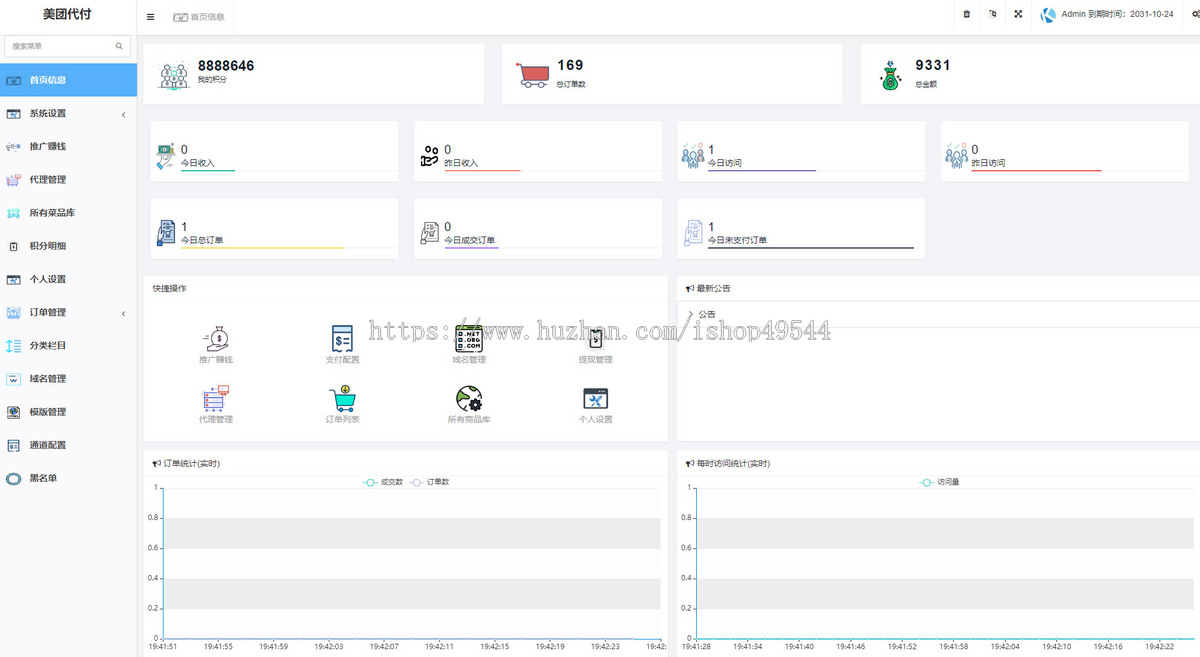The height and width of the screenshot is (657, 1200).
Task: Toggle fullscreen with the four-arrows icon
Action: pyautogui.click(x=1018, y=14)
